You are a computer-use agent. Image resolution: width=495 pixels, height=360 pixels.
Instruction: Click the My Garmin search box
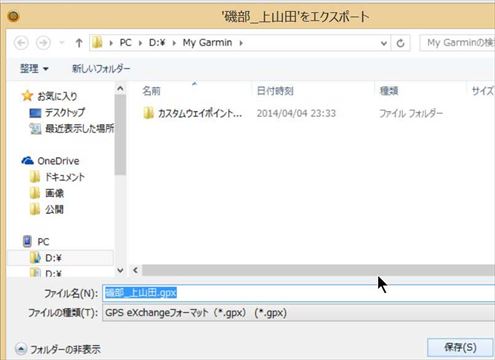click(457, 43)
